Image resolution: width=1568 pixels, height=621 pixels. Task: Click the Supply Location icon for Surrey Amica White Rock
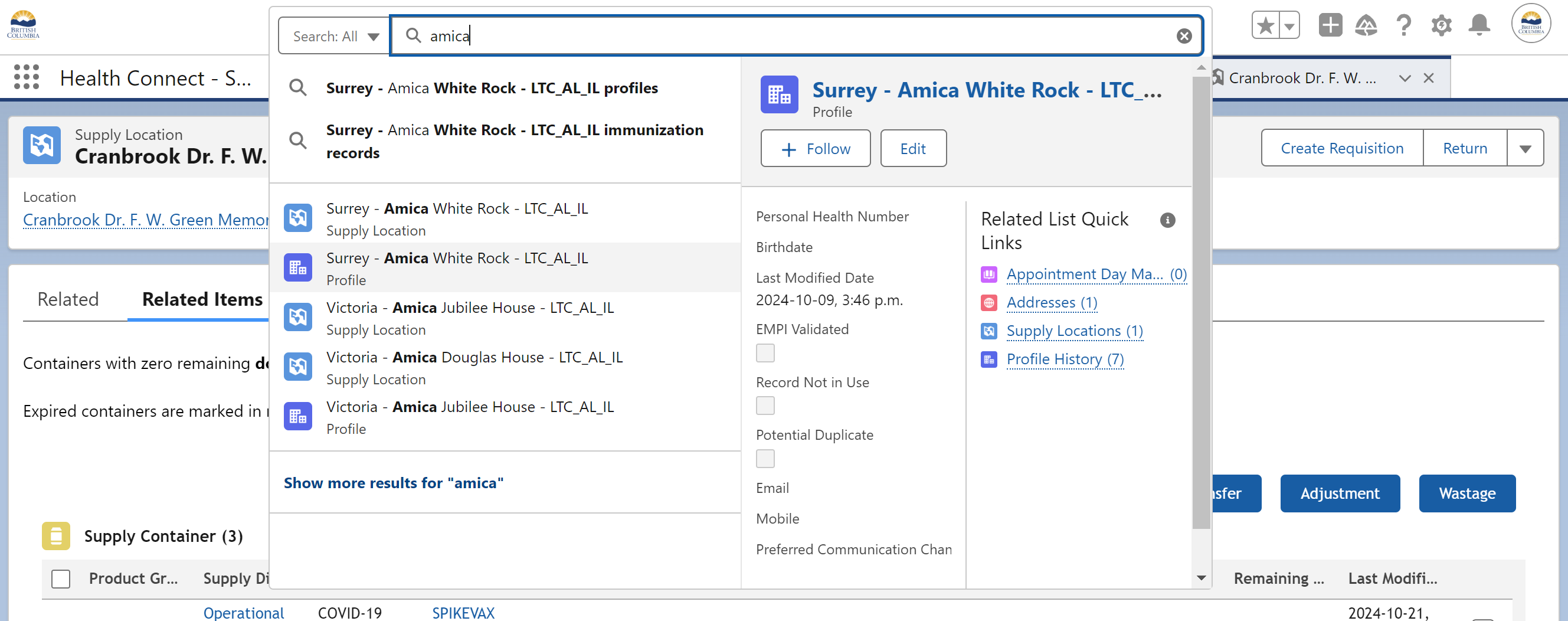298,218
